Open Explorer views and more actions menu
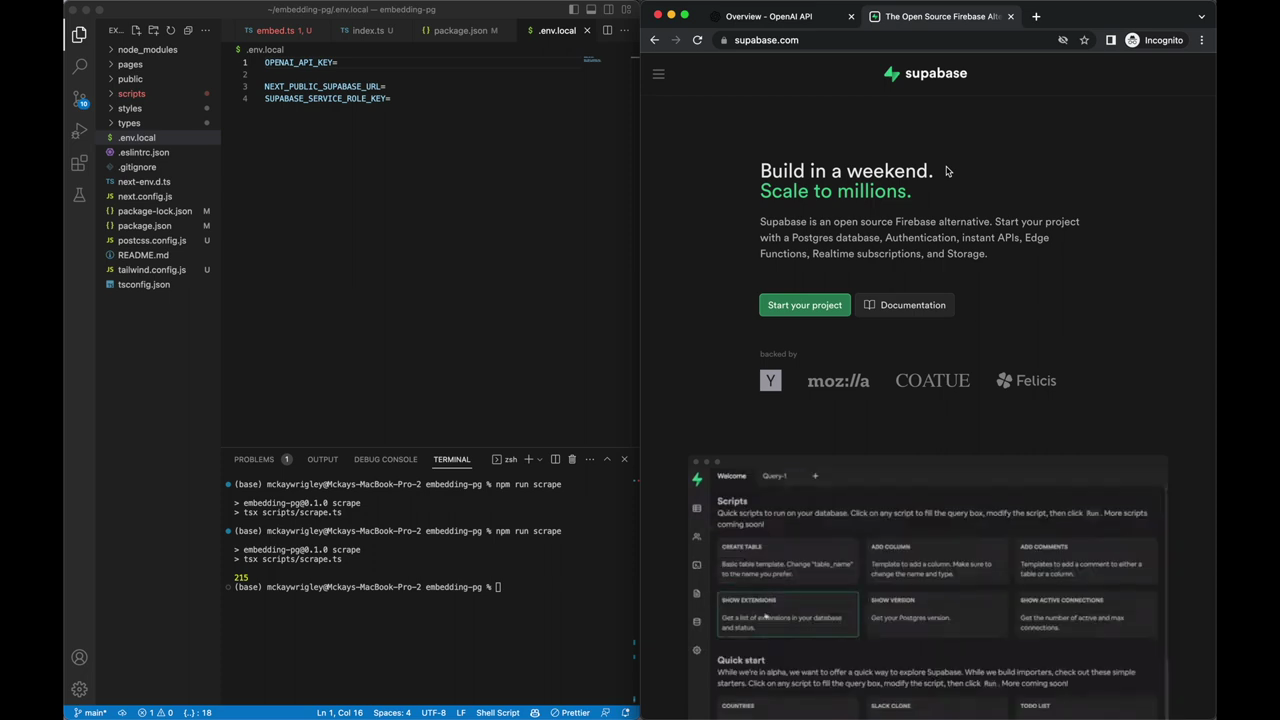The width and height of the screenshot is (1280, 720). pos(206,30)
